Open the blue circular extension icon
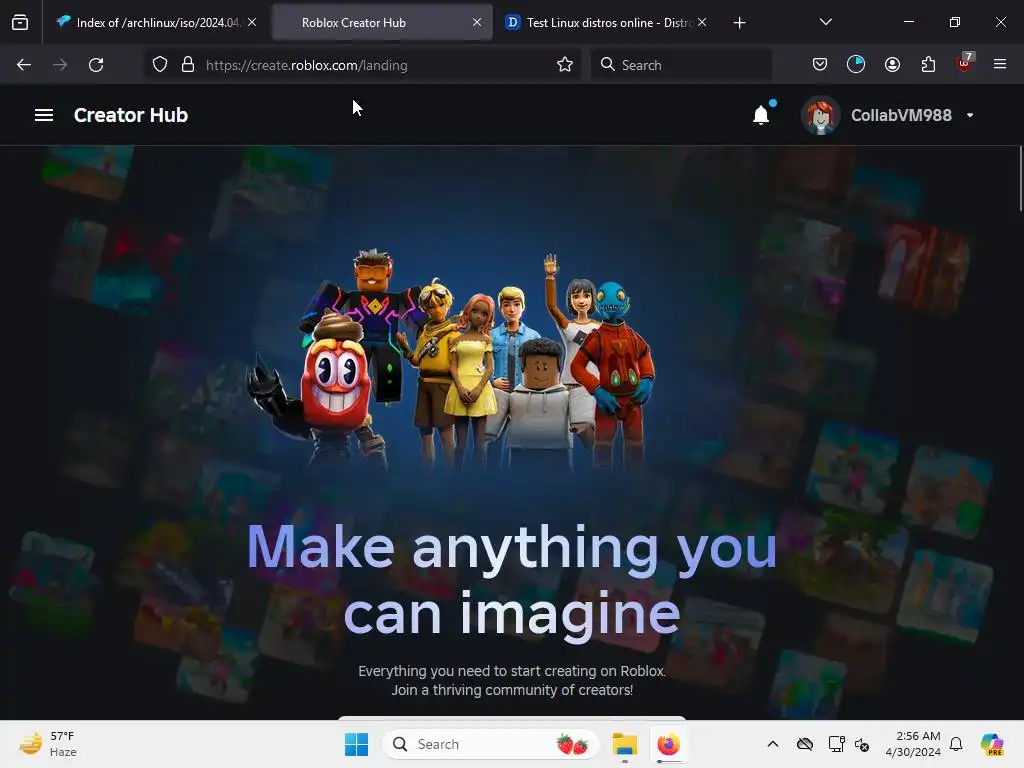 [x=856, y=65]
